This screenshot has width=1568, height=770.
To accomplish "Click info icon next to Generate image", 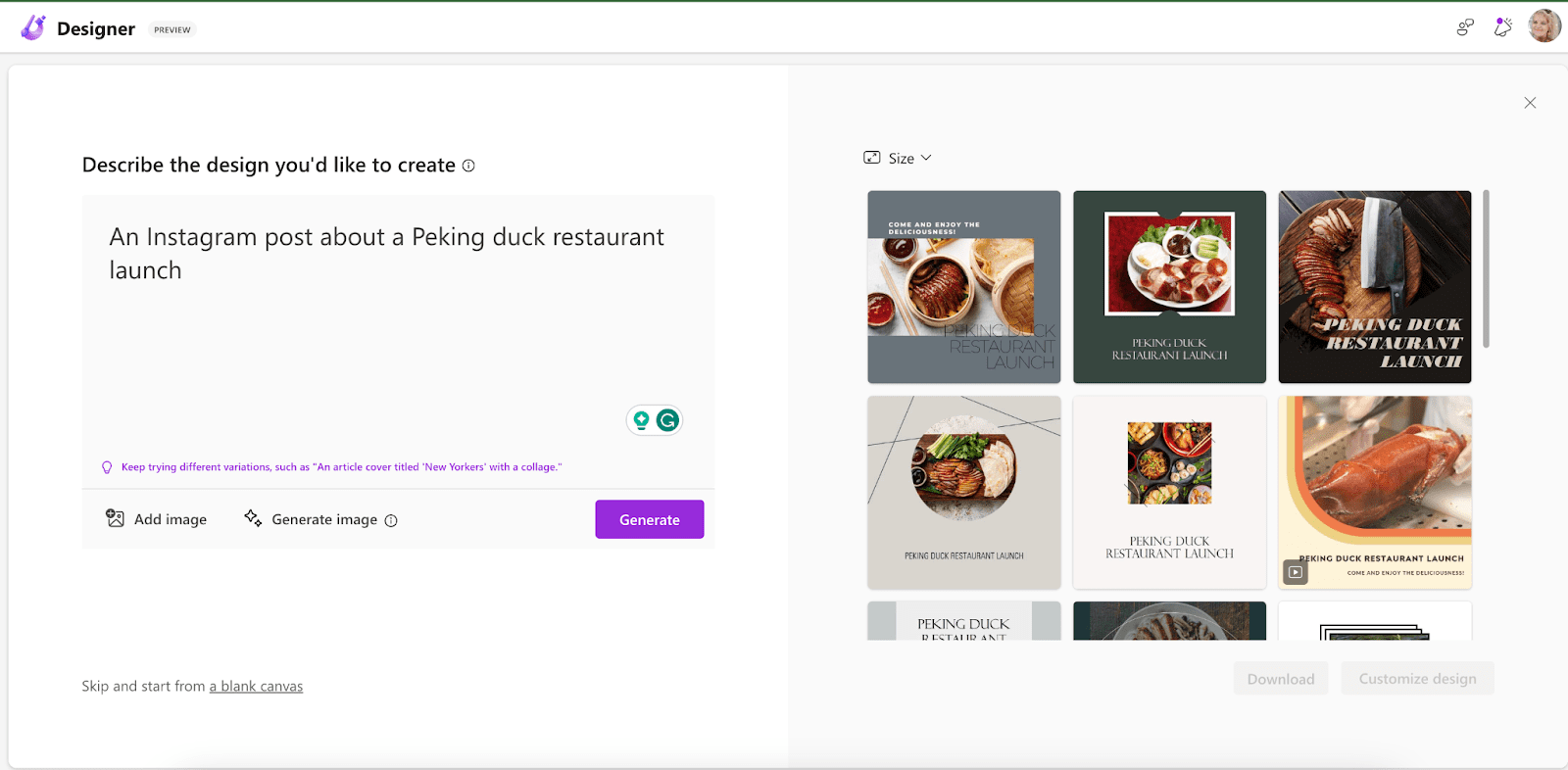I will (391, 521).
